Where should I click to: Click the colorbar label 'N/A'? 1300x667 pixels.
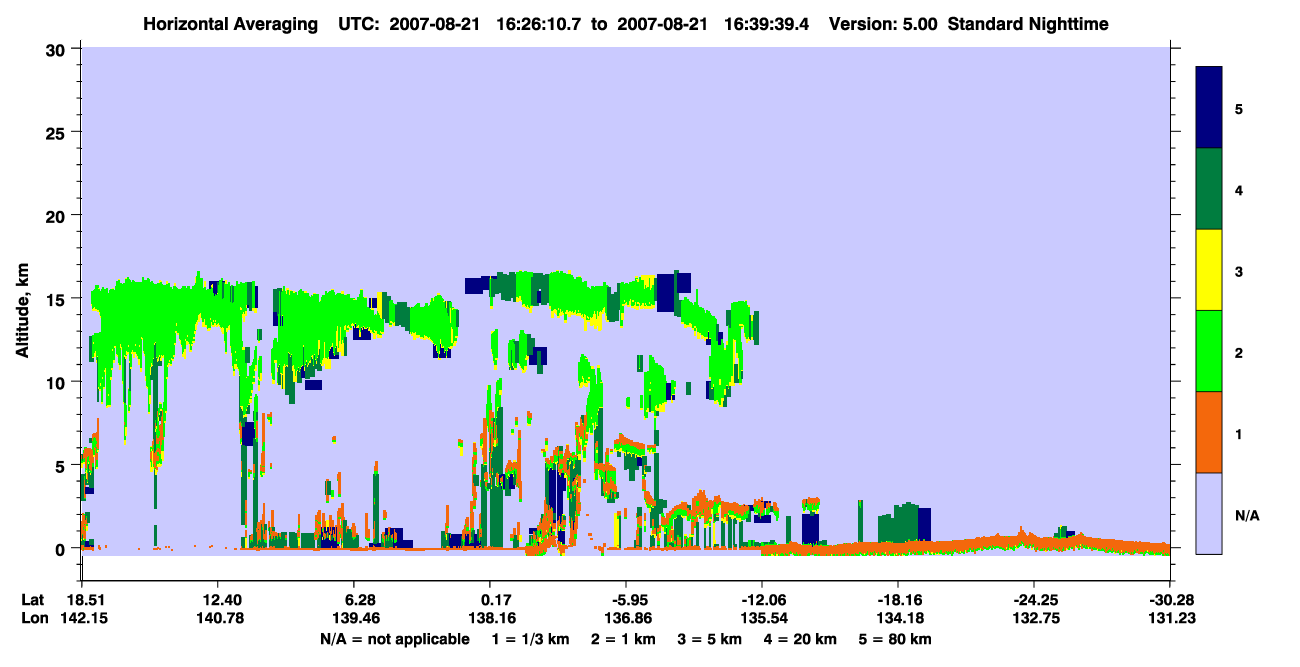1247,516
